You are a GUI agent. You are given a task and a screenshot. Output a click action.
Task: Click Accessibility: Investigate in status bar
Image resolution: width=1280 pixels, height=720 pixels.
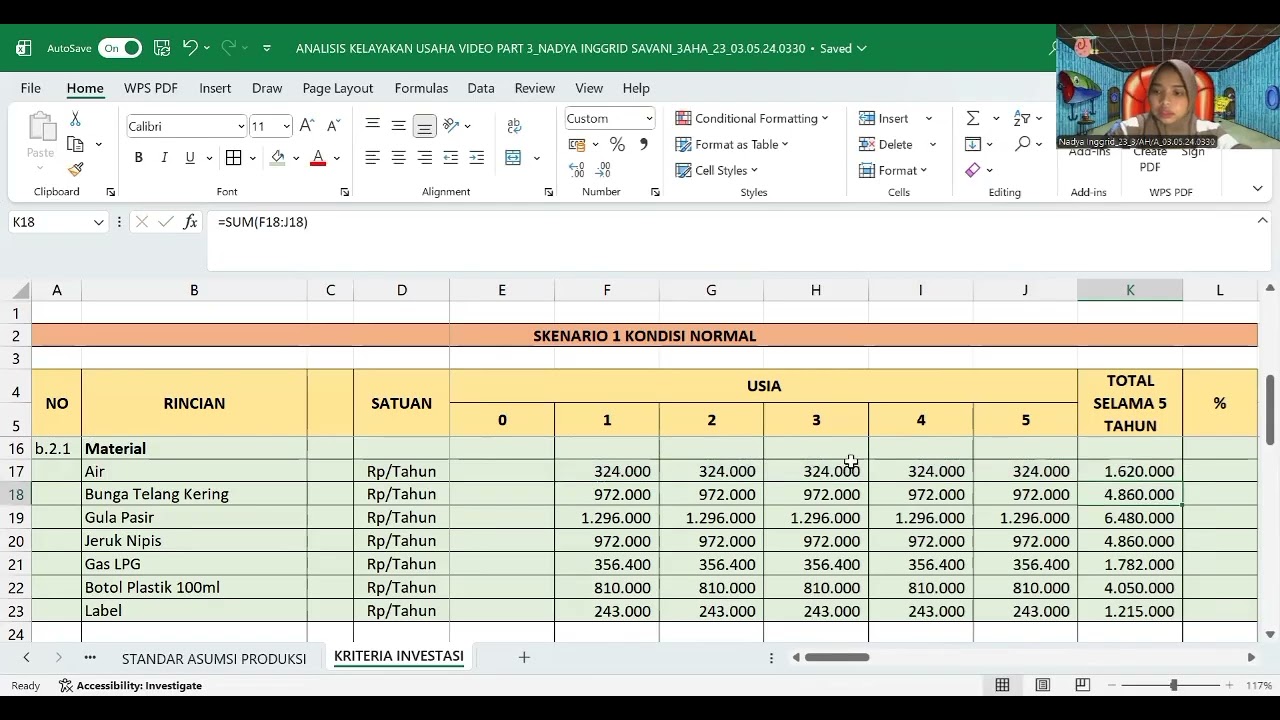130,686
